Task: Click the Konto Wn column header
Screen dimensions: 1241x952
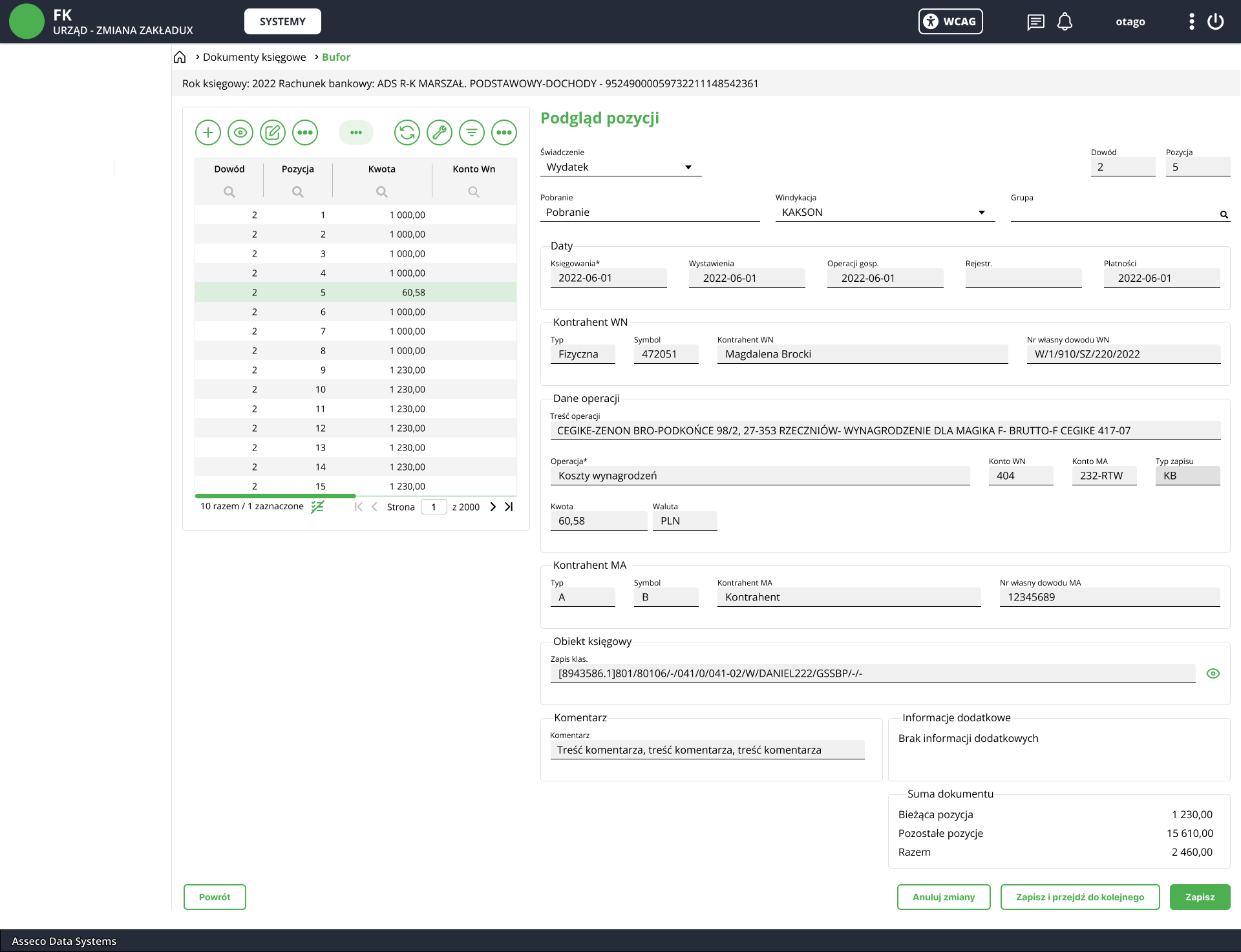Action: (x=474, y=169)
